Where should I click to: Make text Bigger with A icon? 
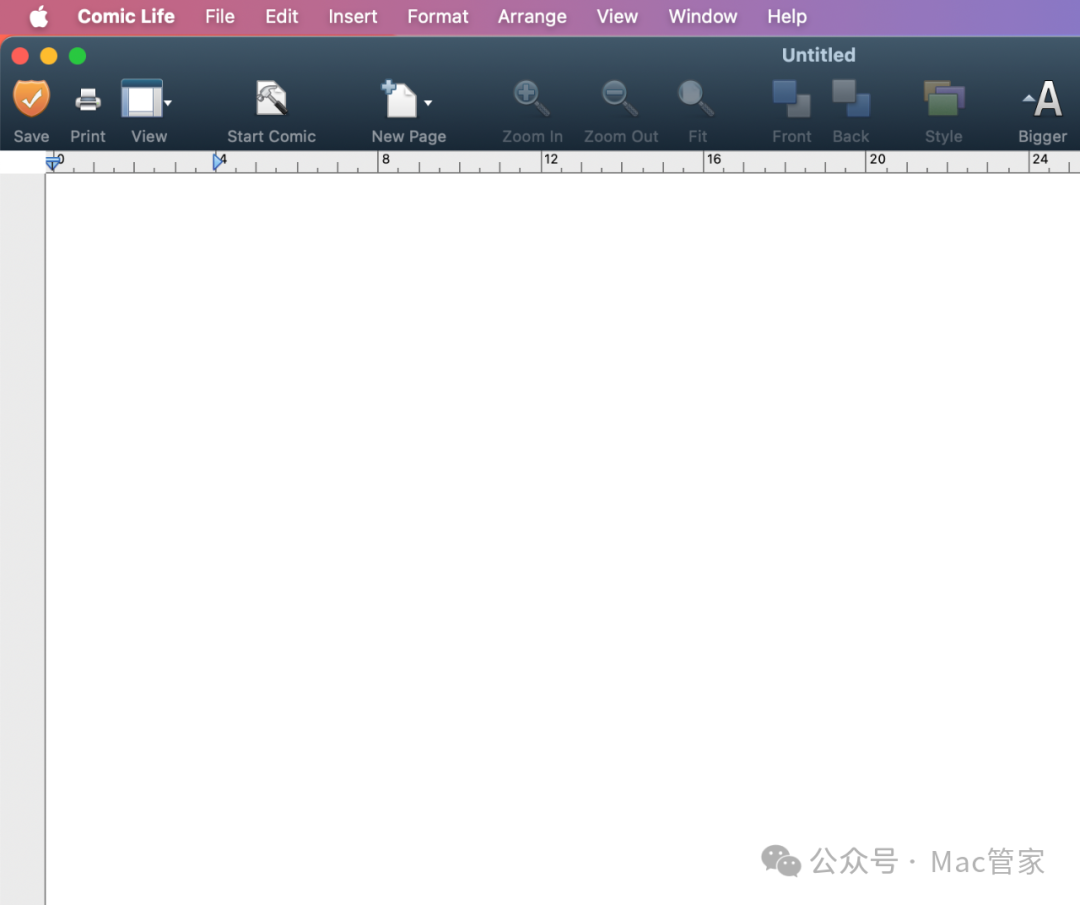tap(1043, 100)
